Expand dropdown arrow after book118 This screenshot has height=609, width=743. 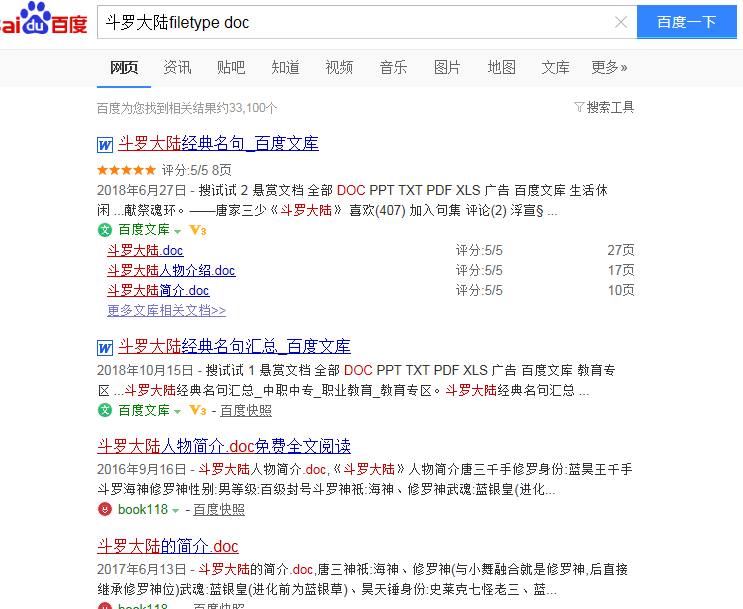coord(176,511)
